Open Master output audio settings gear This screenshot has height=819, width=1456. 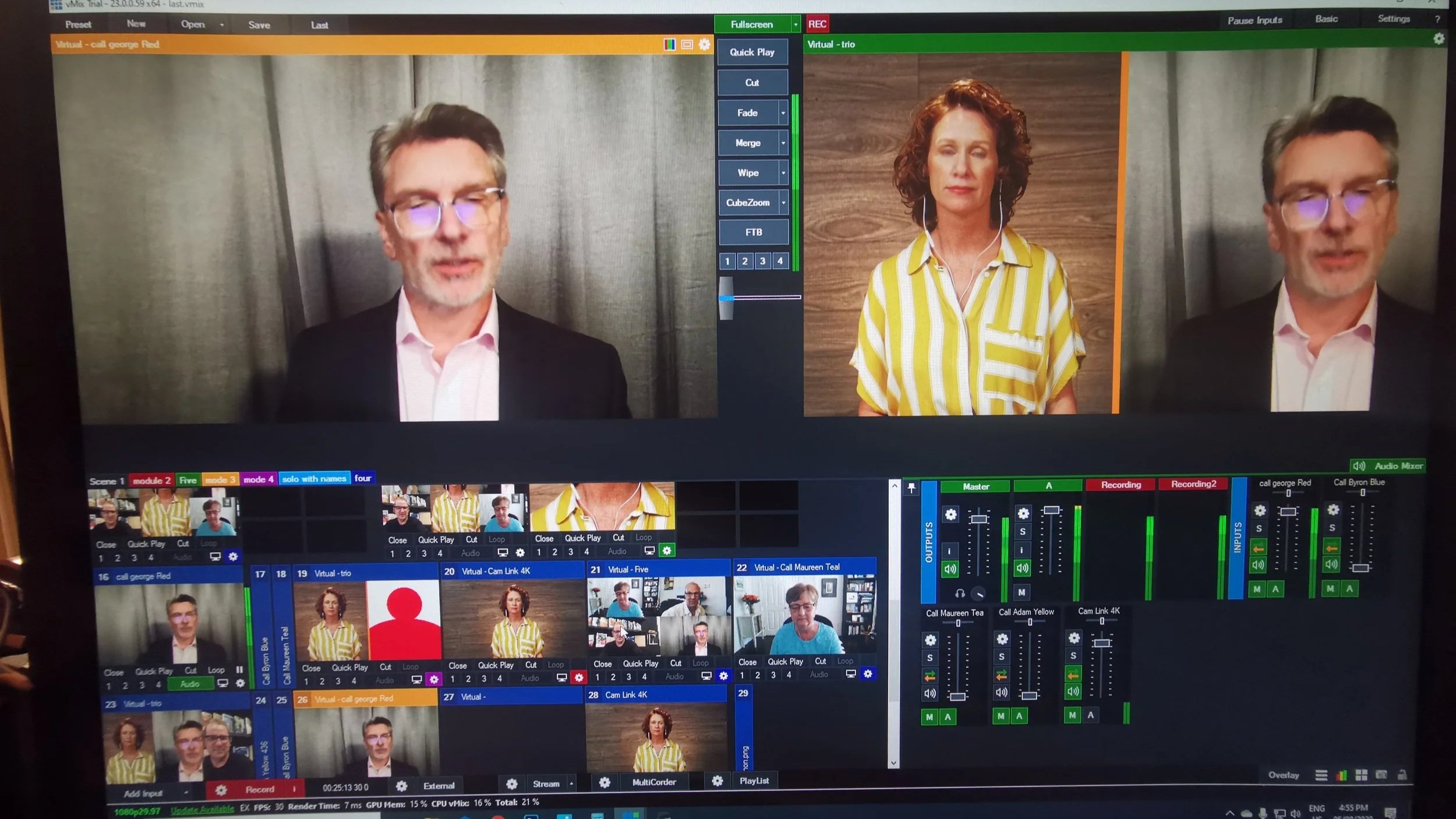pyautogui.click(x=950, y=514)
